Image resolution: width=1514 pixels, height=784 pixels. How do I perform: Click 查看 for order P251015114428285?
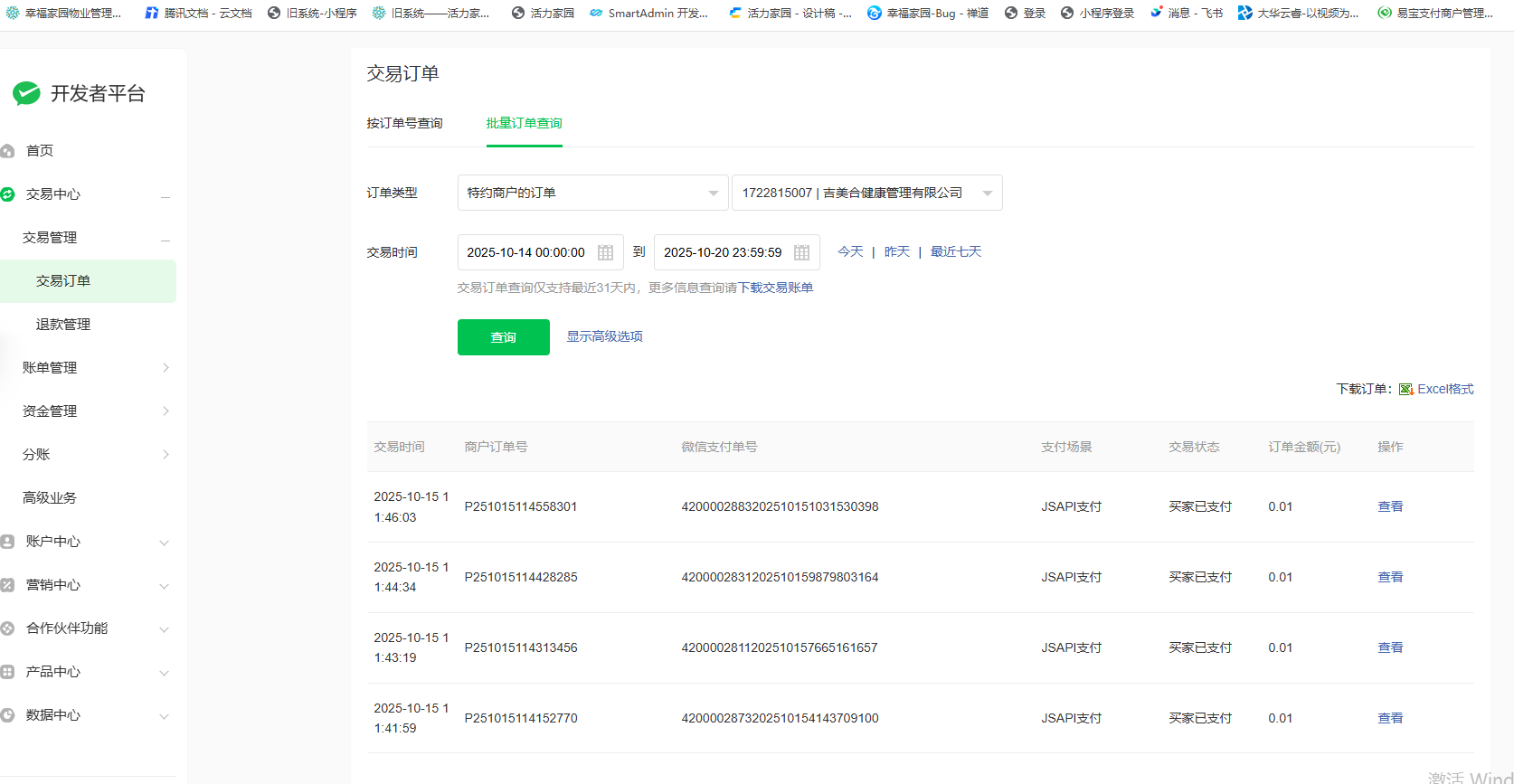tap(1390, 577)
